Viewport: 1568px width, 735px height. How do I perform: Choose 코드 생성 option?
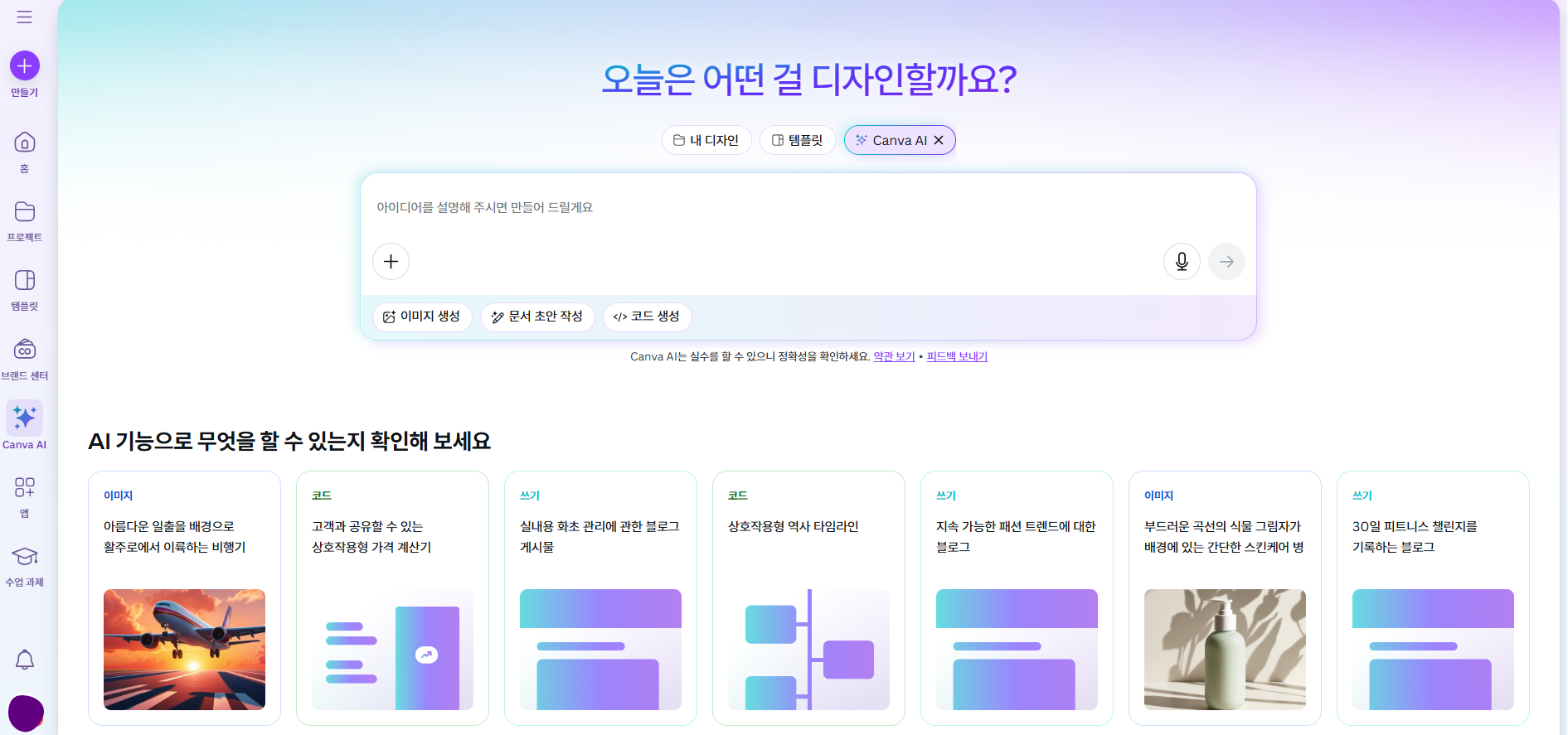coord(647,317)
